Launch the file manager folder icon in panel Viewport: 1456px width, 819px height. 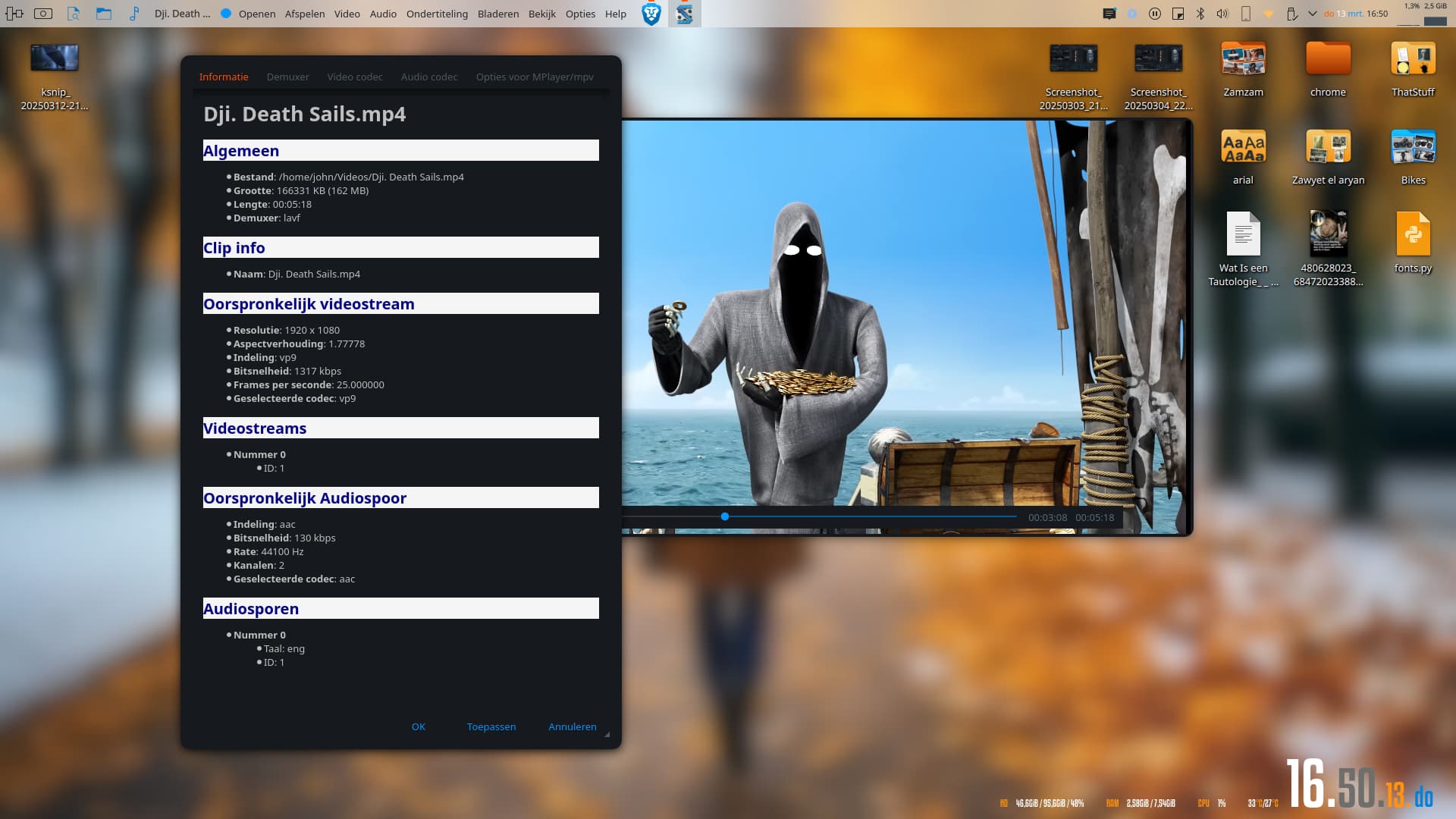104,14
